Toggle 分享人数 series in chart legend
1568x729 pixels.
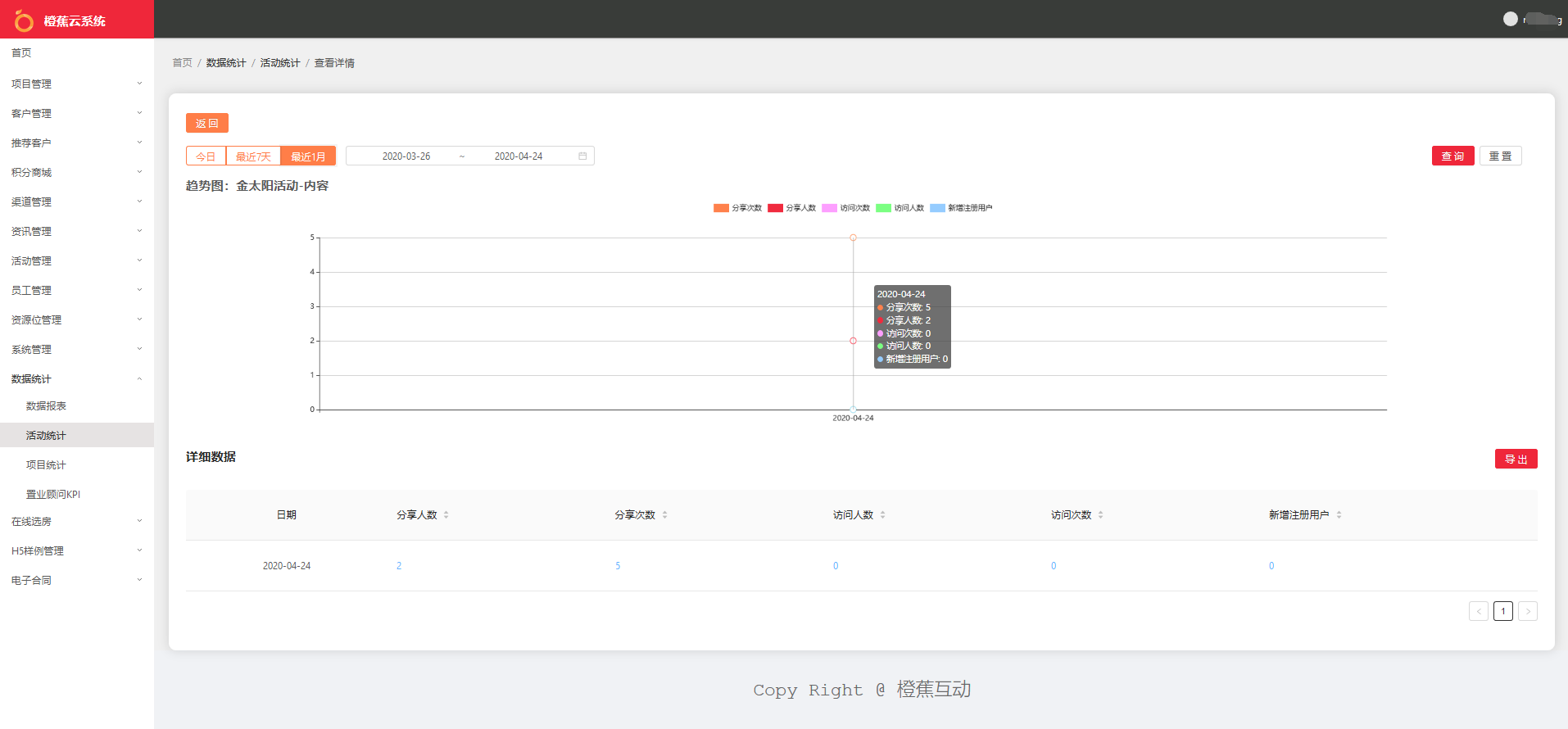[x=791, y=208]
